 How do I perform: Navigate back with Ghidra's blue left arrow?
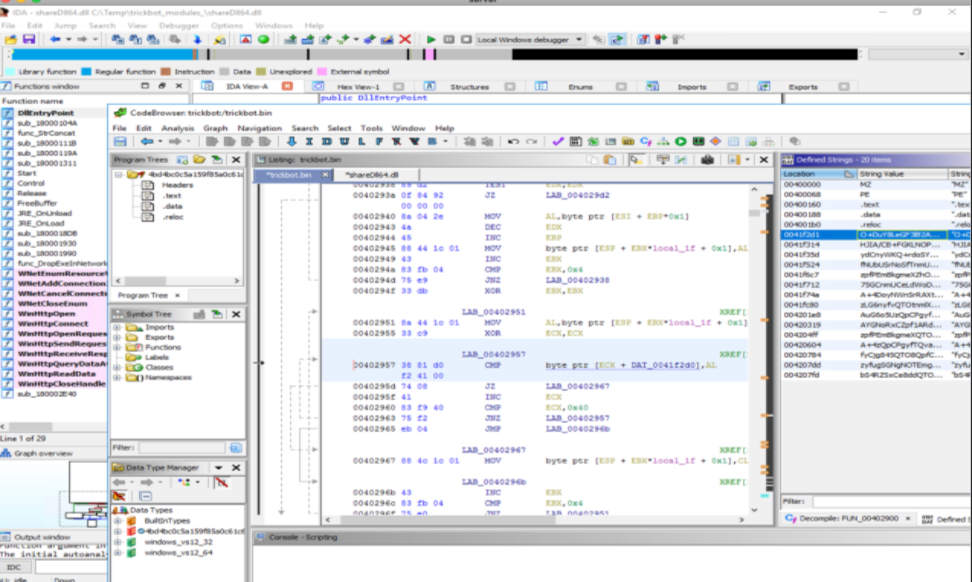[x=147, y=142]
